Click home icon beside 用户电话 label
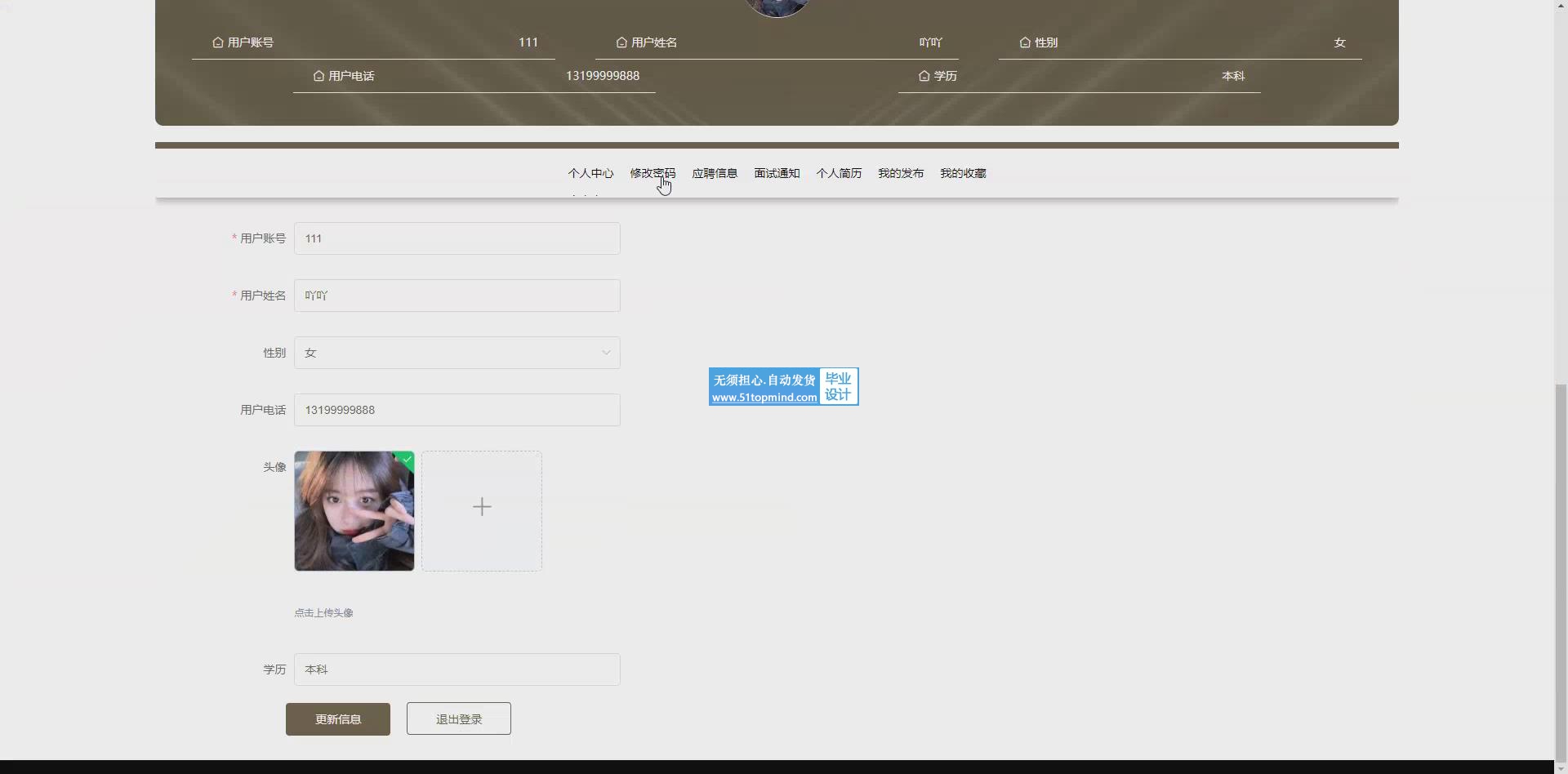The image size is (1568, 774). tap(318, 76)
